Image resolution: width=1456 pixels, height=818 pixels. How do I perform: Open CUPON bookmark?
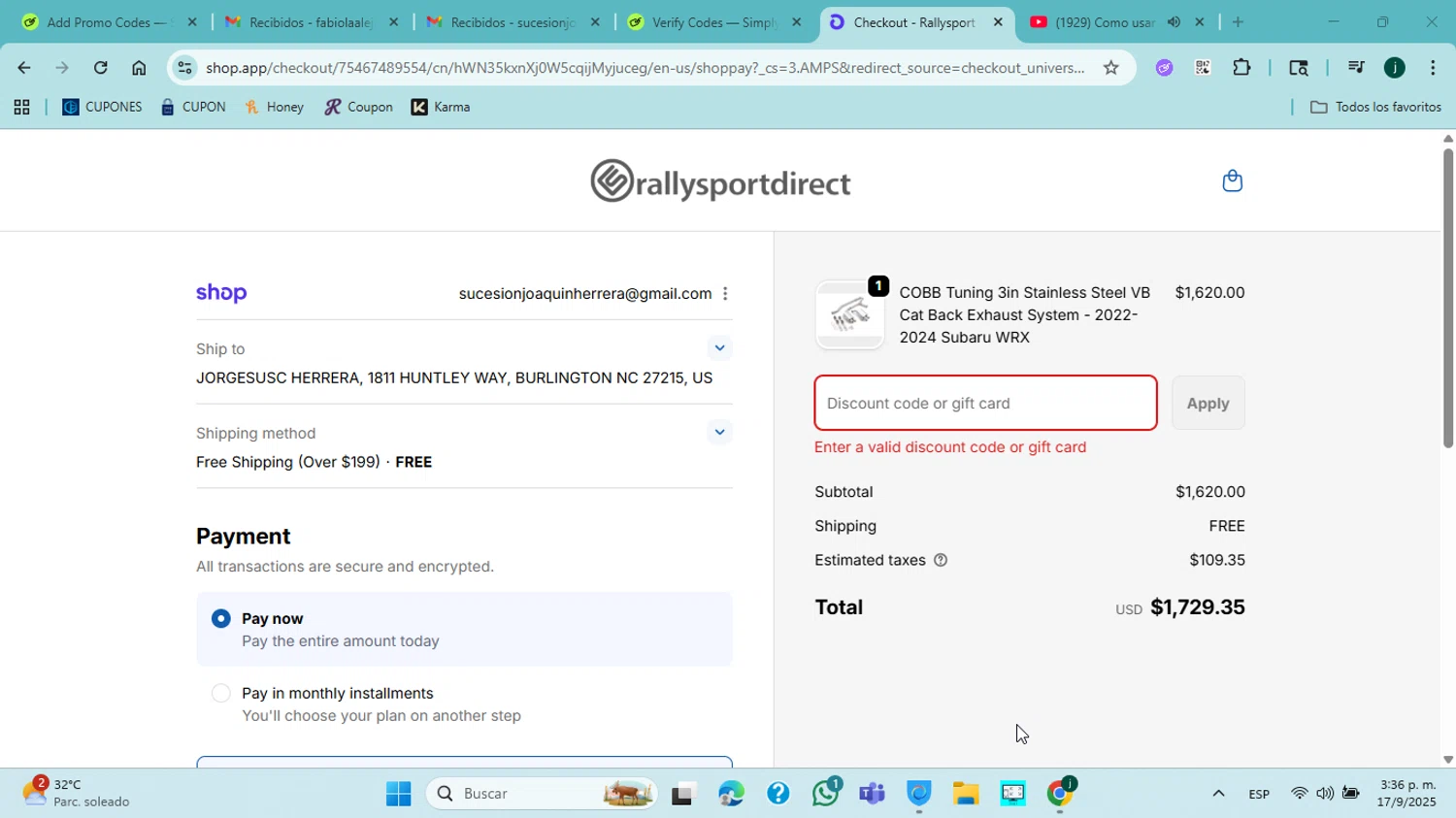coord(193,108)
